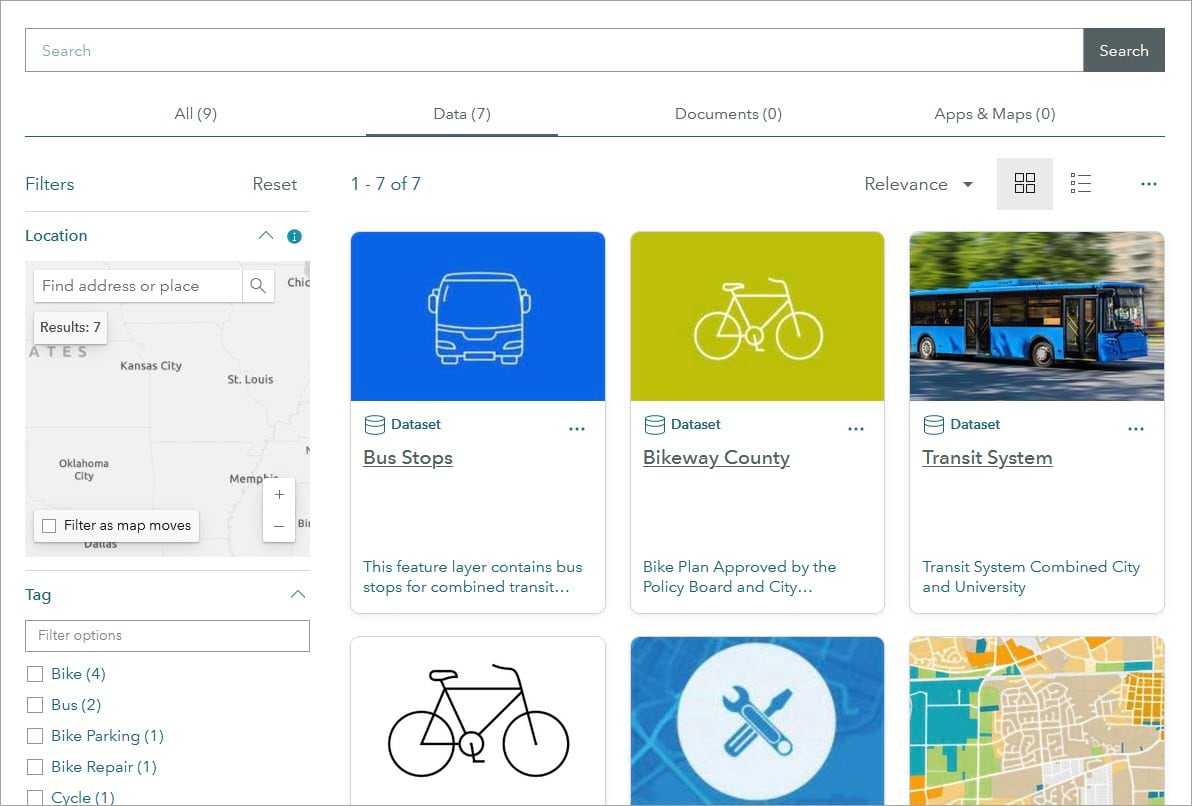Collapse the Tag filter section

click(x=297, y=595)
